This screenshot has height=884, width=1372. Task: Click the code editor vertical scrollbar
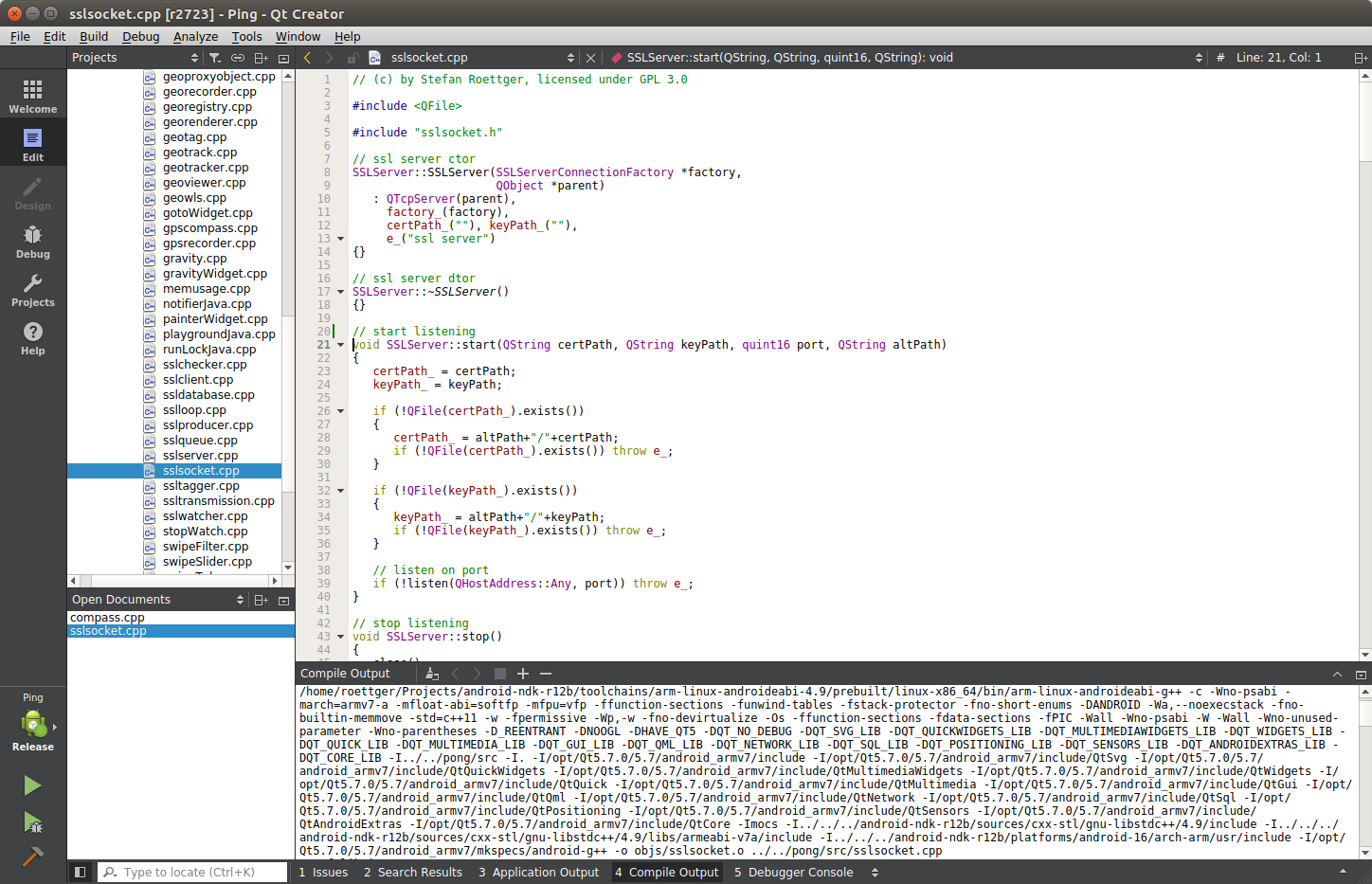[1365, 365]
